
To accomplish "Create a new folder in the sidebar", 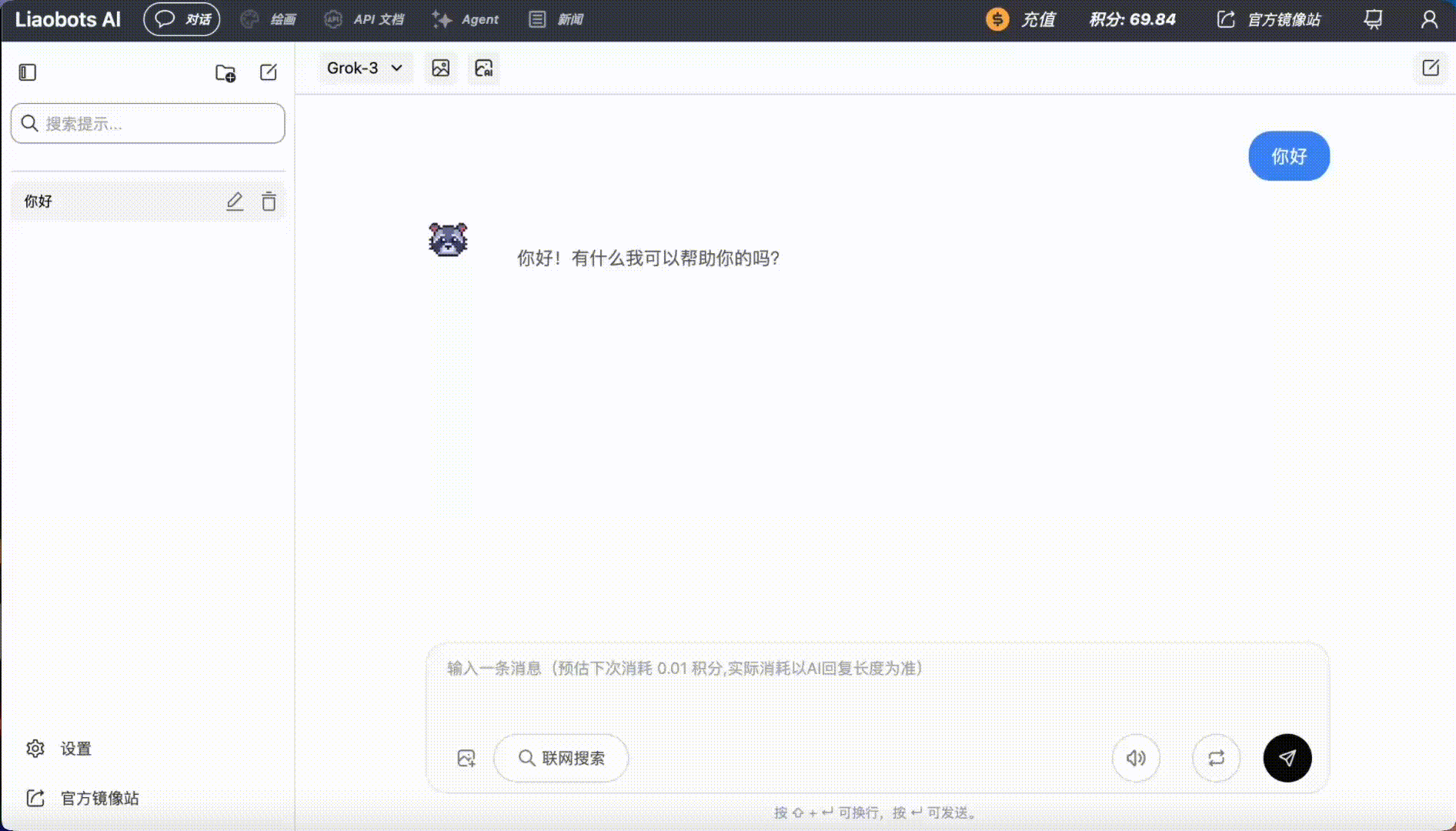I will click(x=224, y=73).
